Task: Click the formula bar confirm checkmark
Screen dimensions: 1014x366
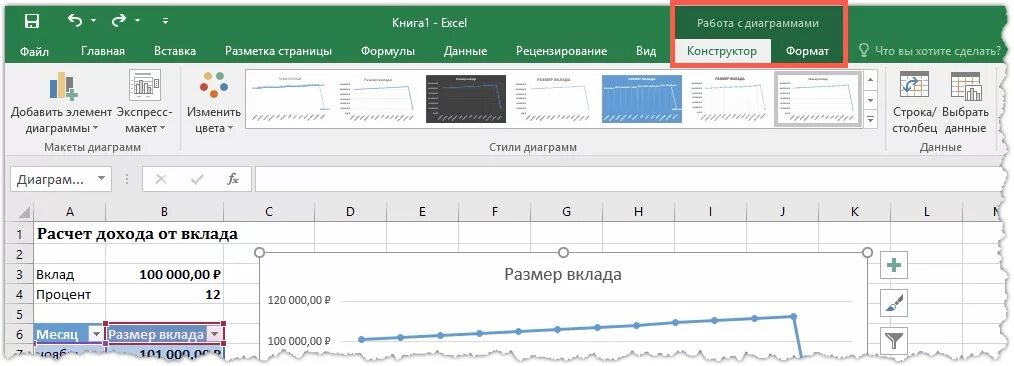Action: 197,179
